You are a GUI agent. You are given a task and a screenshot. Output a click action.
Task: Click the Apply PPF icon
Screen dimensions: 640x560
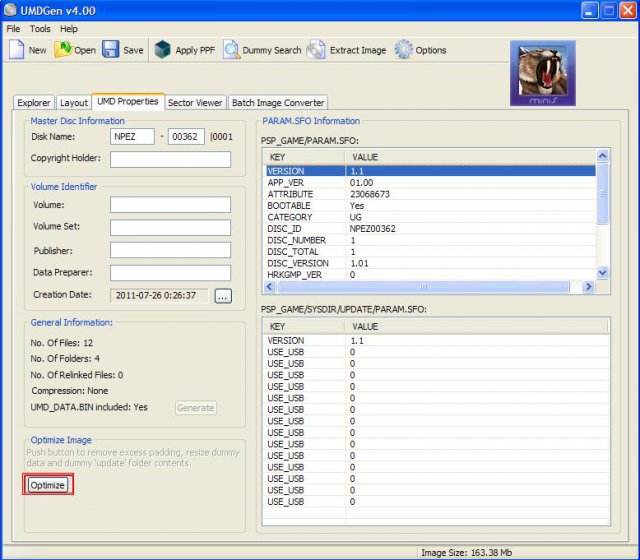tap(162, 50)
